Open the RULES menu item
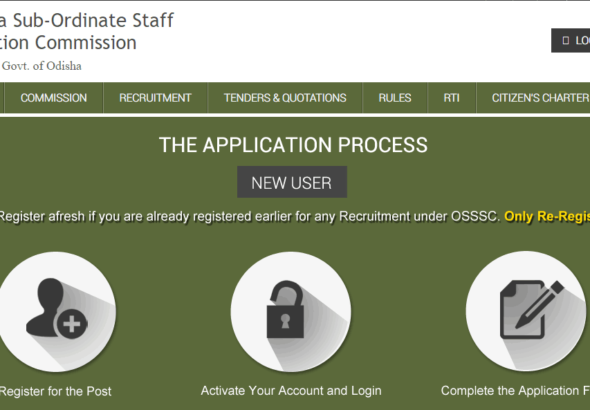This screenshot has height=410, width=590. (x=395, y=98)
